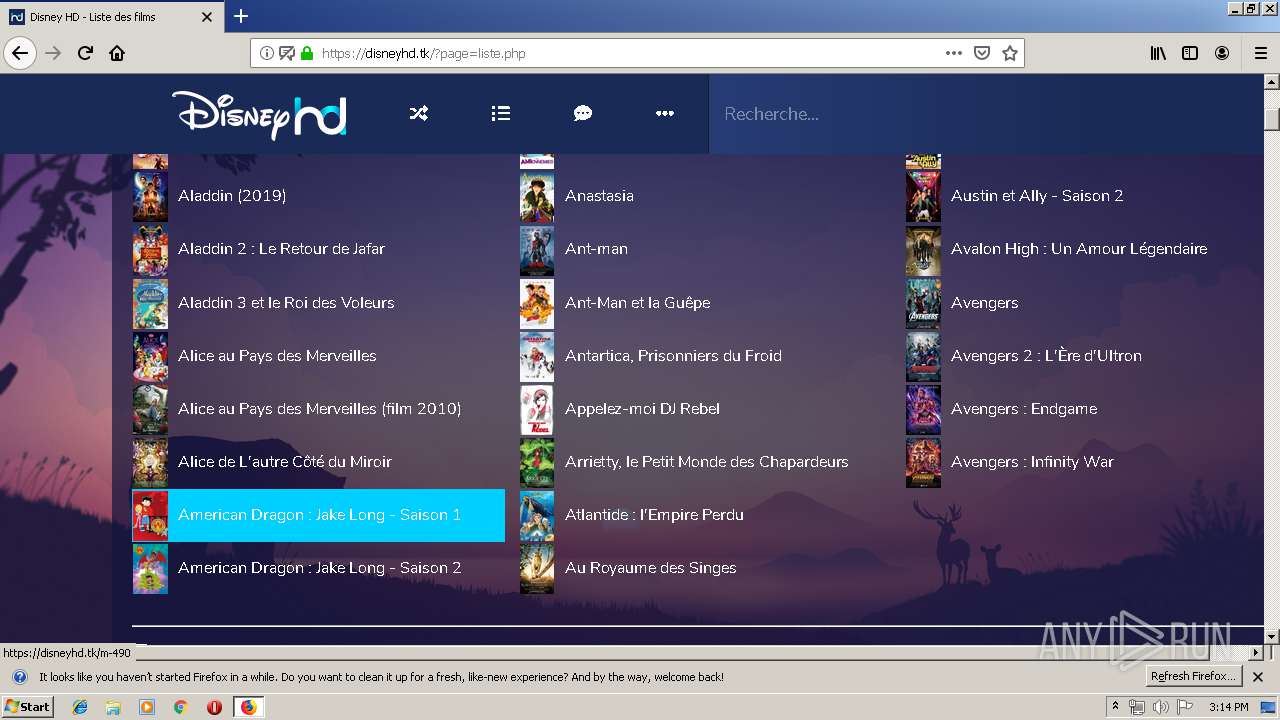The image size is (1280, 720).
Task: Open American Dragon : Jake Long - Saison 1
Action: (319, 515)
